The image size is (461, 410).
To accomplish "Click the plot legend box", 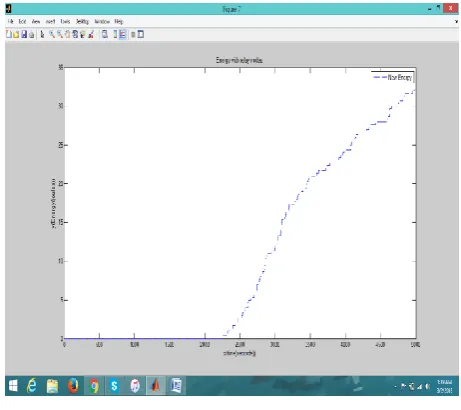I will [x=393, y=77].
